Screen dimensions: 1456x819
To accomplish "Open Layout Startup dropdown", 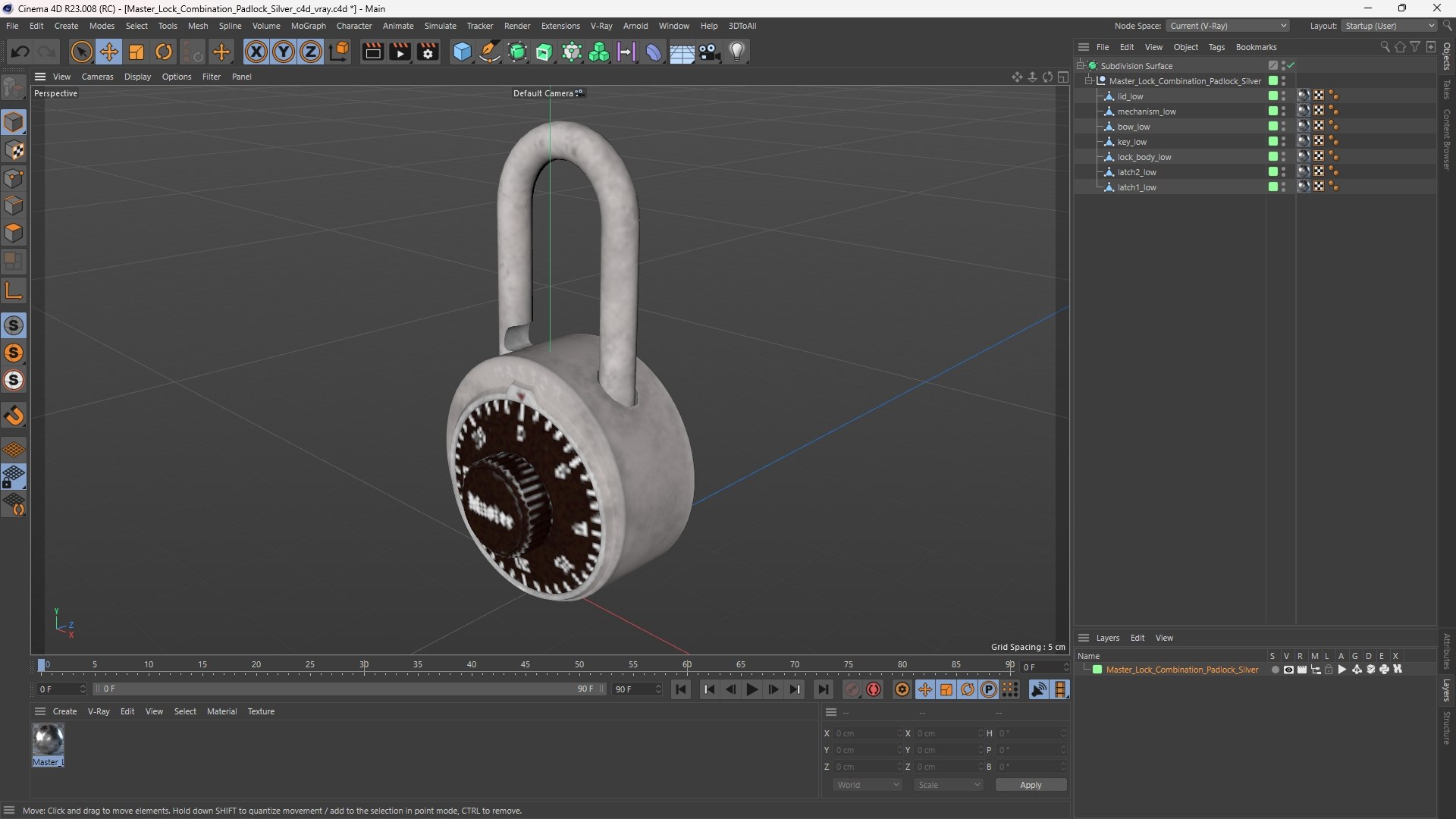I will 1389,26.
